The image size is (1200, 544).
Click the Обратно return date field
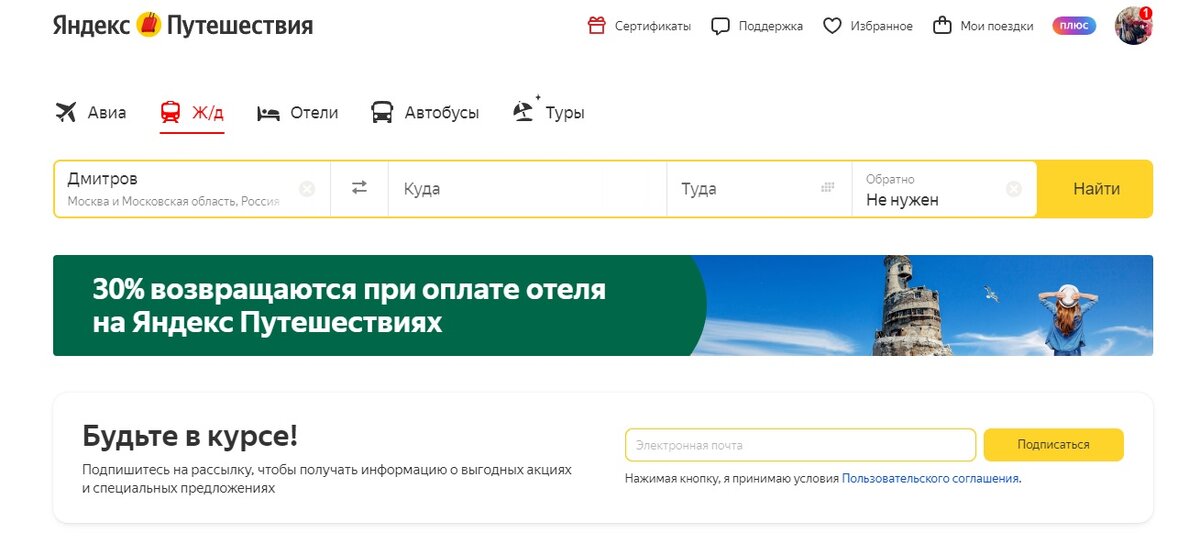[x=945, y=189]
